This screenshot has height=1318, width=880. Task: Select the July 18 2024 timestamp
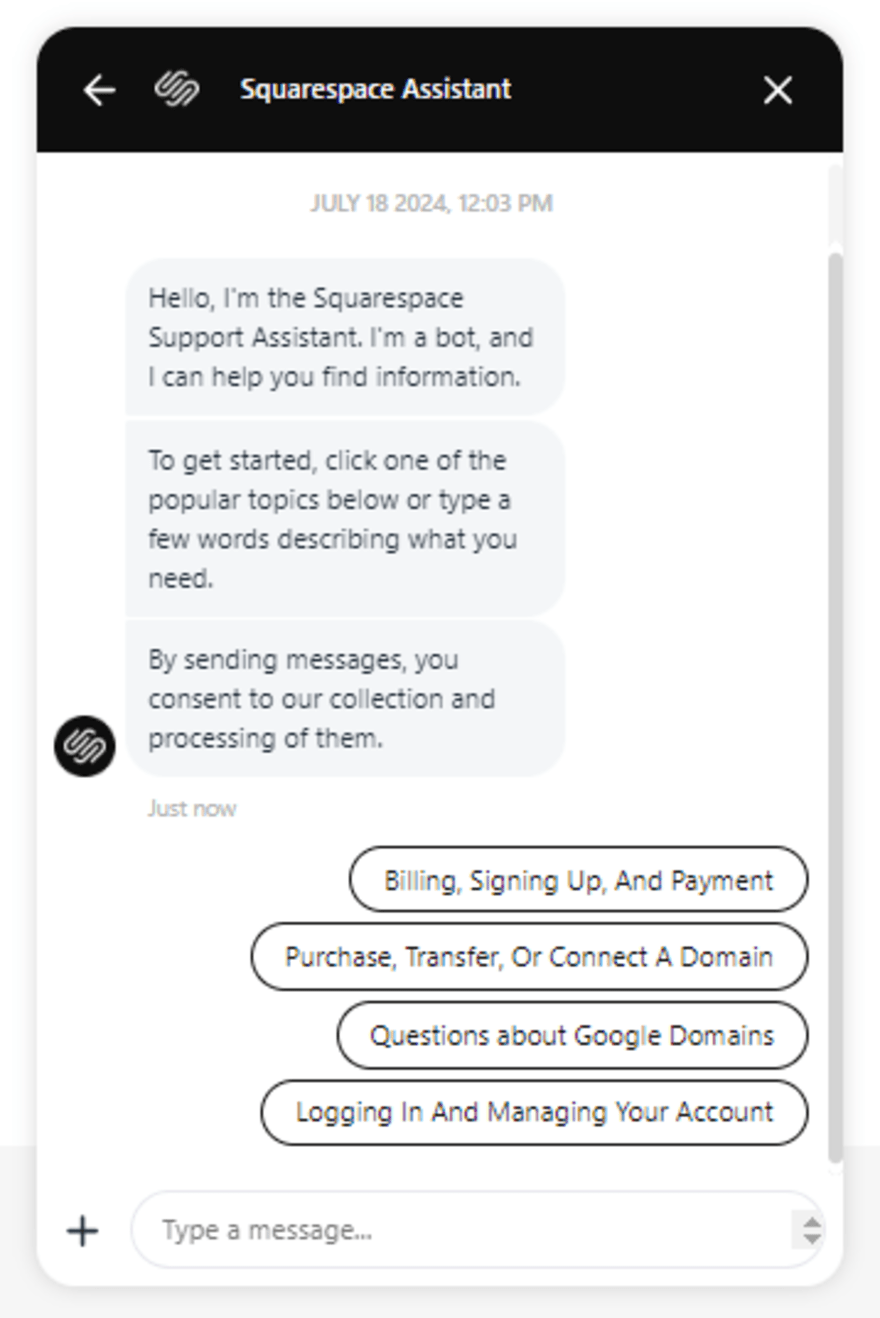(x=430, y=203)
